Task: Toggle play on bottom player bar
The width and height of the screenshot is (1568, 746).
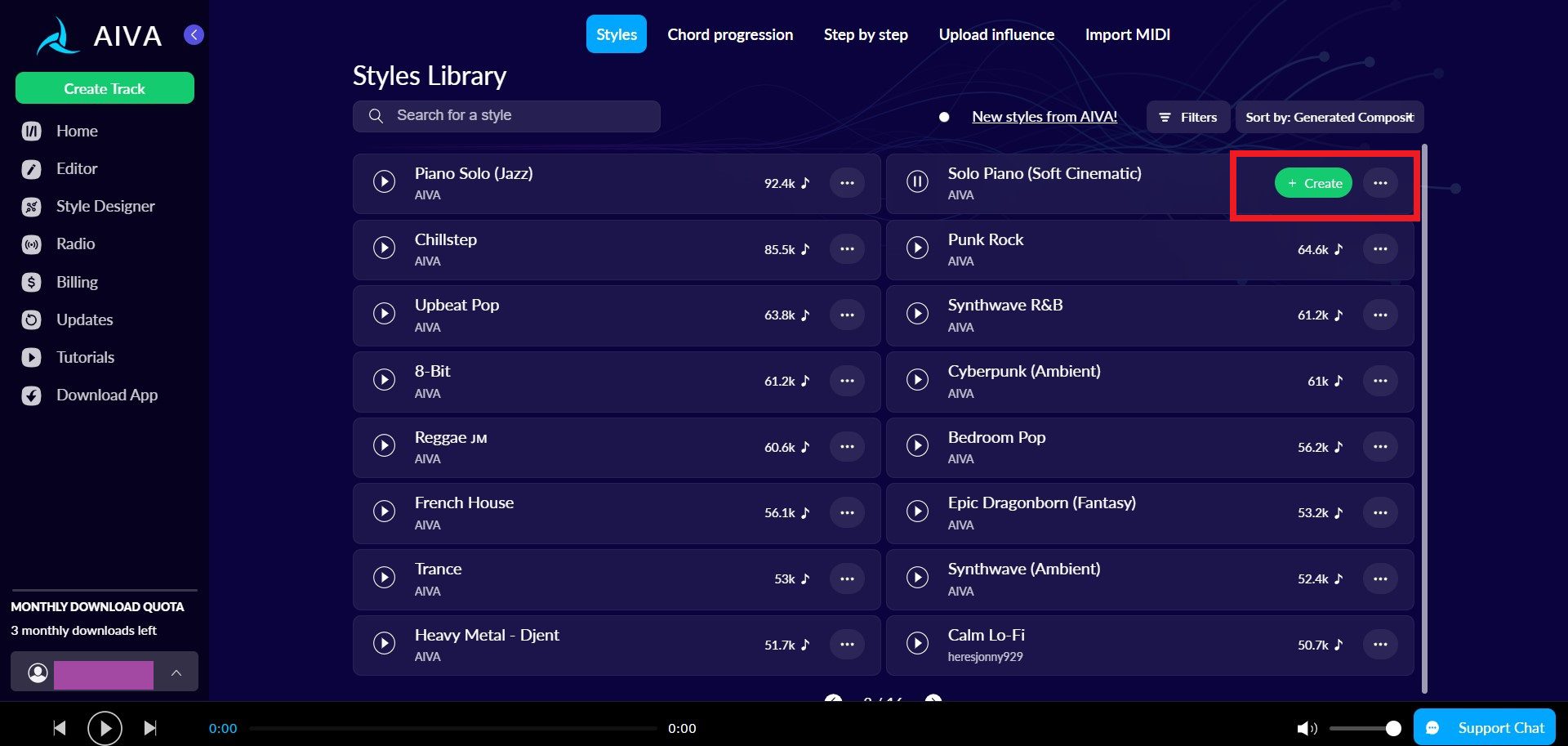Action: click(105, 728)
